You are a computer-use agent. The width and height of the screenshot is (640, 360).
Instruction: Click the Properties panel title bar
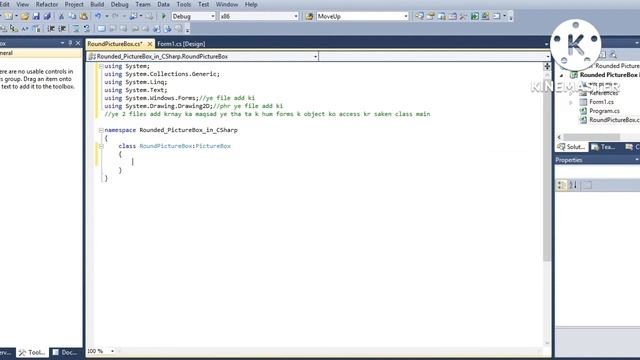coord(597,160)
